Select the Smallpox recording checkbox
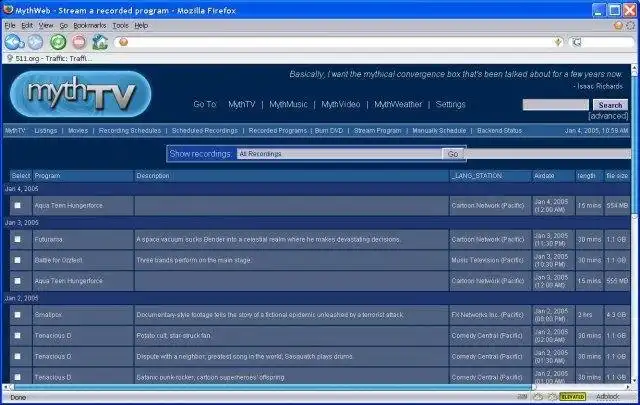This screenshot has width=640, height=405. (18, 315)
